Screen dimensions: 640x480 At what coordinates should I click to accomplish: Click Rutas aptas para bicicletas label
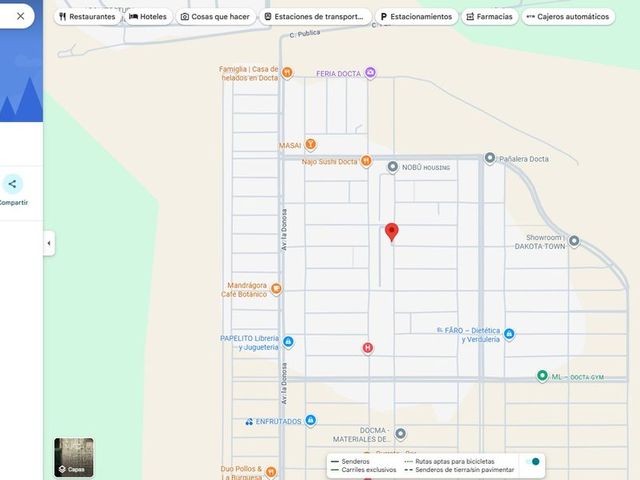[x=455, y=462]
